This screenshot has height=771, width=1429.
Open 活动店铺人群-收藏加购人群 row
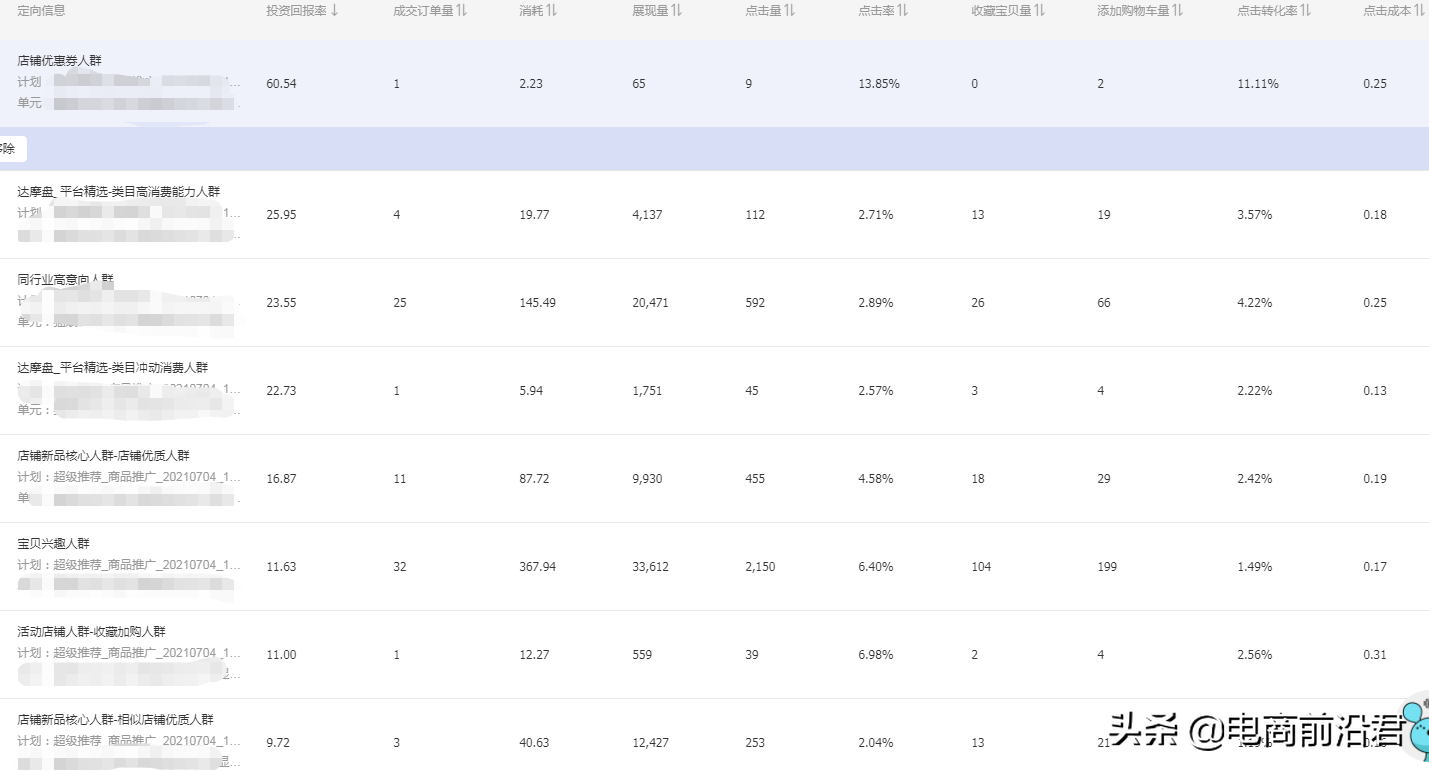click(x=91, y=632)
